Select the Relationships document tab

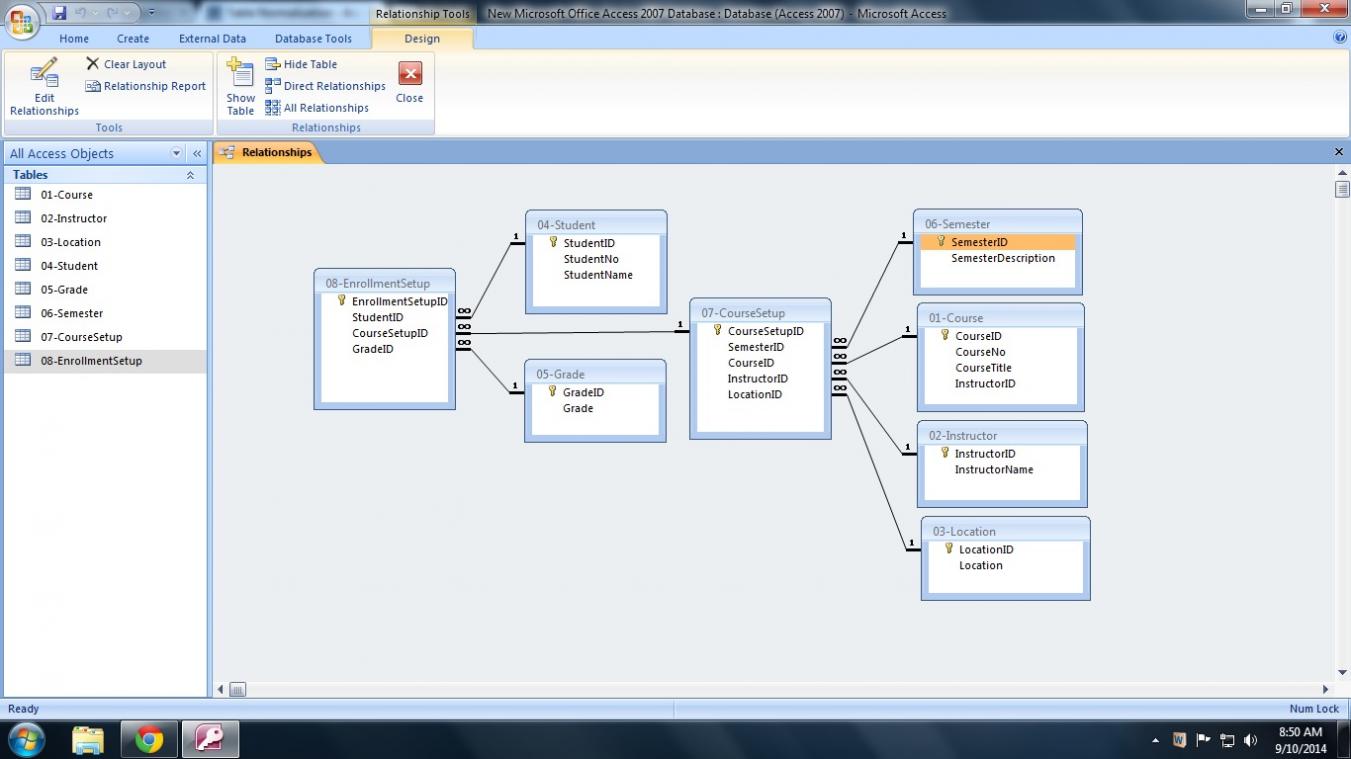[x=268, y=152]
